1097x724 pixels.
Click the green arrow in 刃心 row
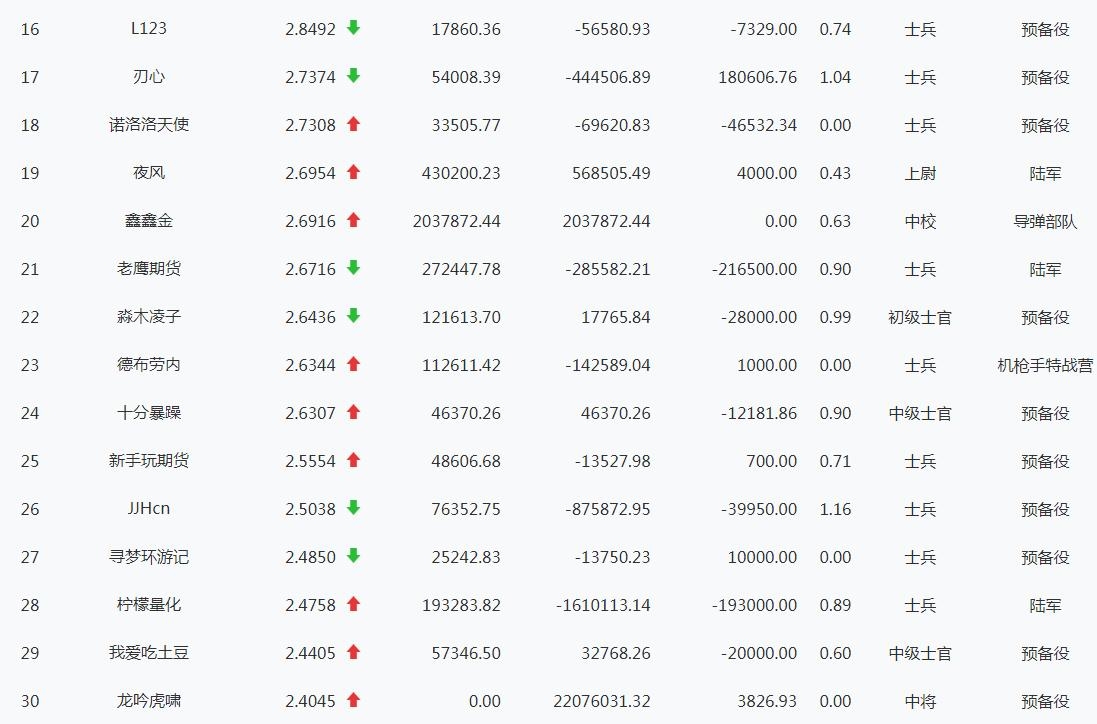353,76
